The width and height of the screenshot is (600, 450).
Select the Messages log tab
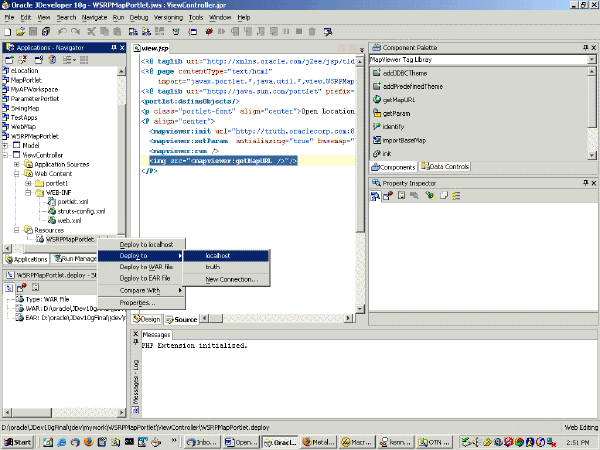157,335
